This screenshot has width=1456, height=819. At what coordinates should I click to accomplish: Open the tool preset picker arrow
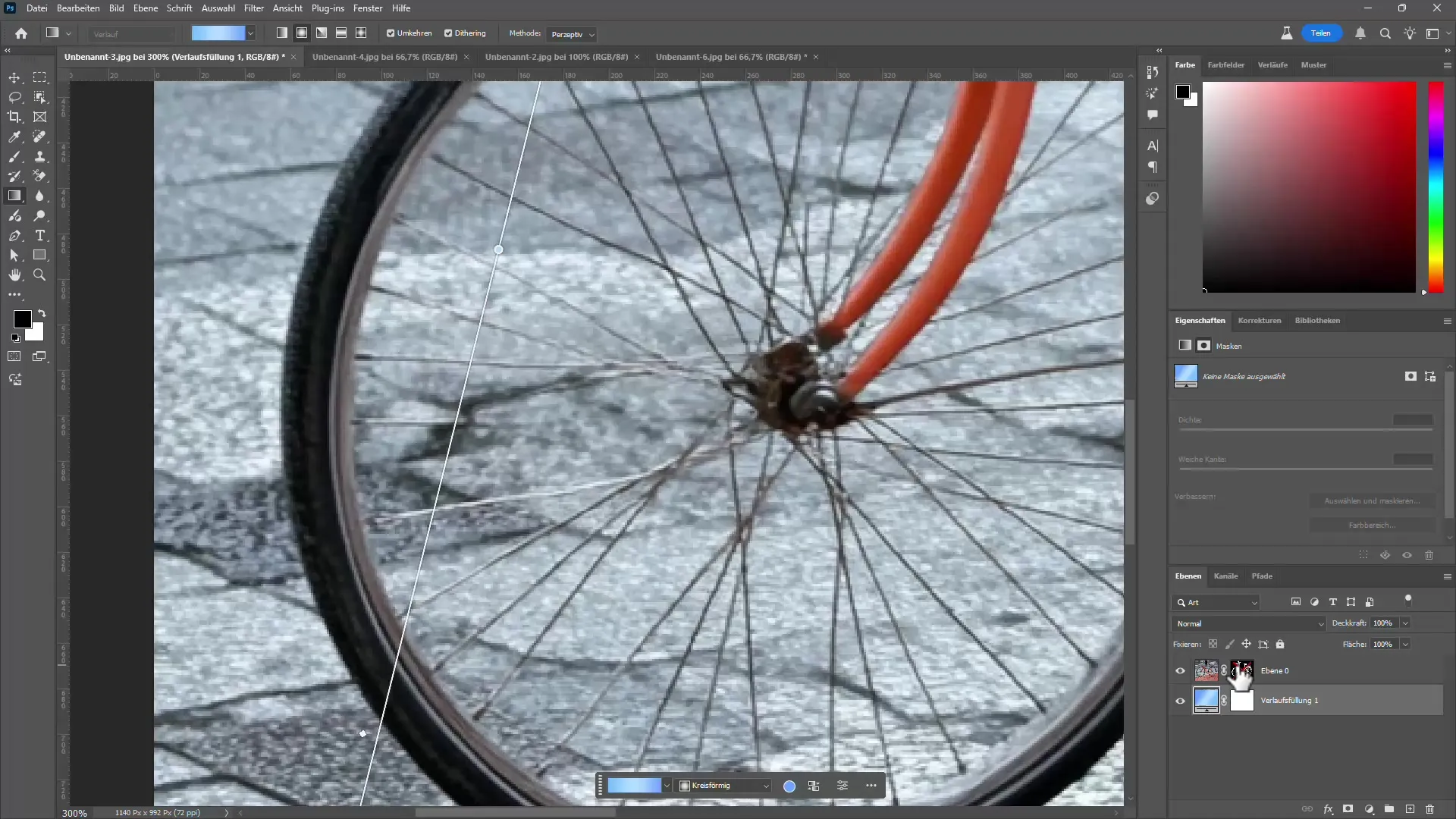[x=68, y=33]
